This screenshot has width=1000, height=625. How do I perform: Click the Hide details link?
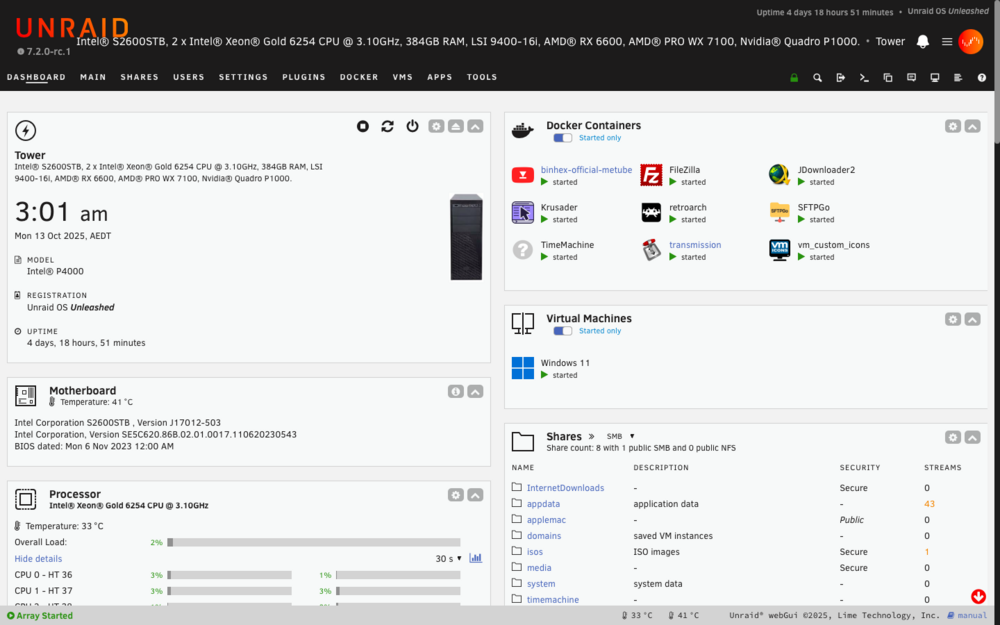pyautogui.click(x=38, y=559)
